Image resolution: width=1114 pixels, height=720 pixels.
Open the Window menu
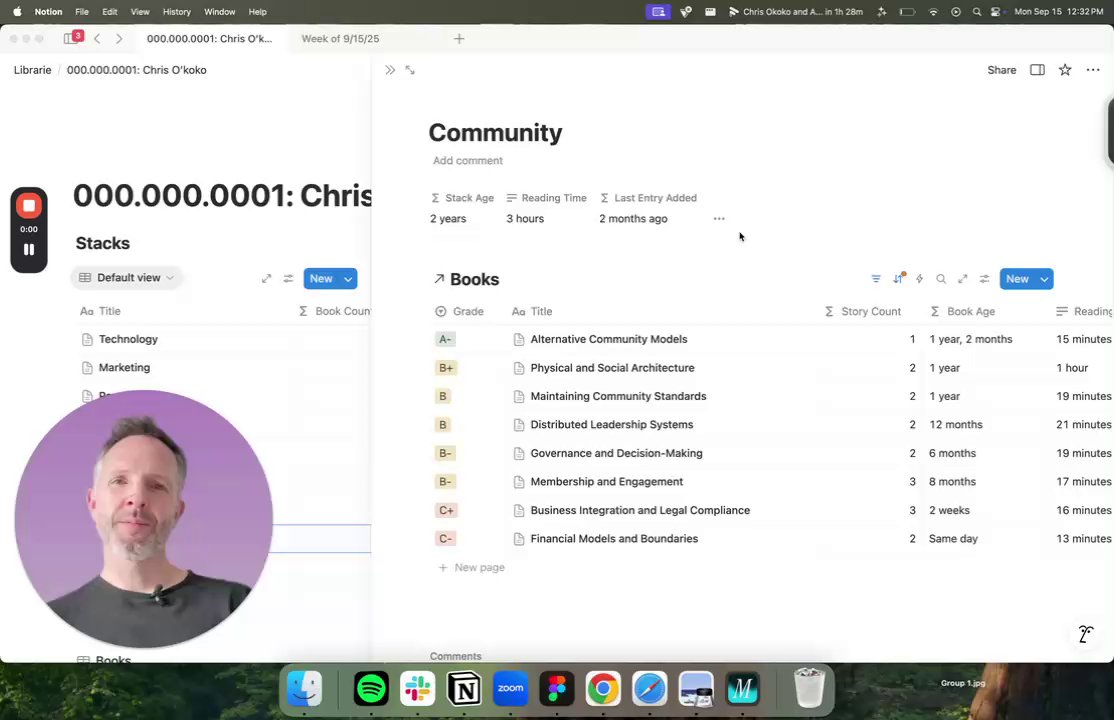pyautogui.click(x=220, y=11)
